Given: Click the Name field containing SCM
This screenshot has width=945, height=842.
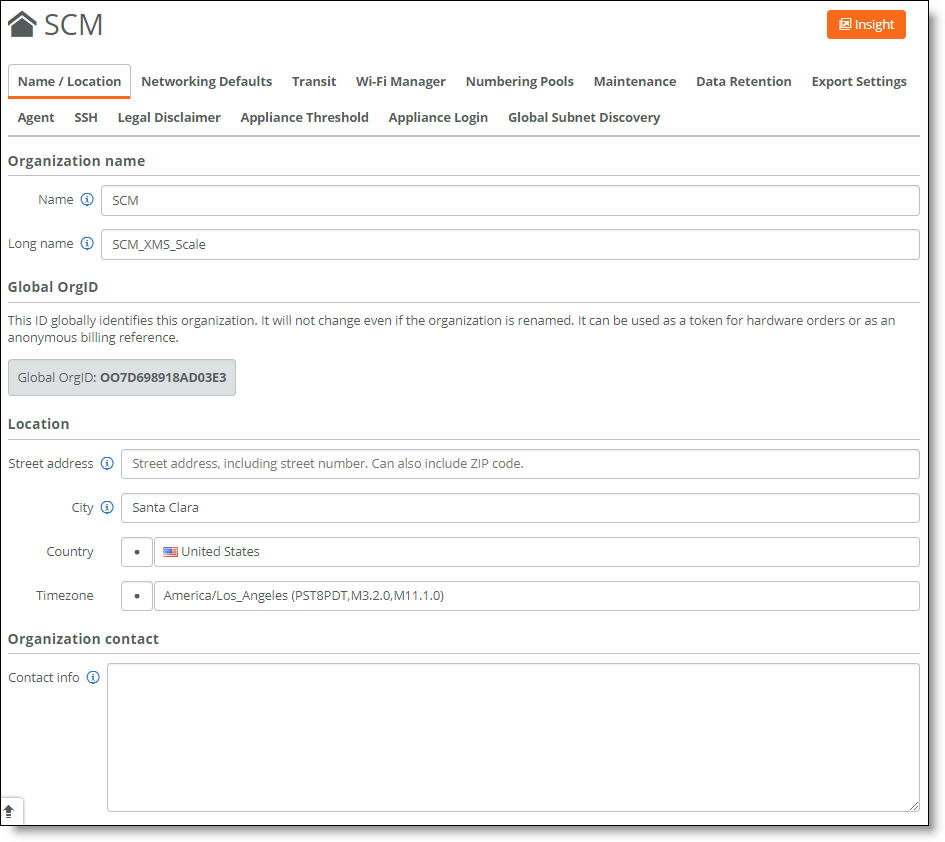Looking at the screenshot, I should (x=510, y=200).
